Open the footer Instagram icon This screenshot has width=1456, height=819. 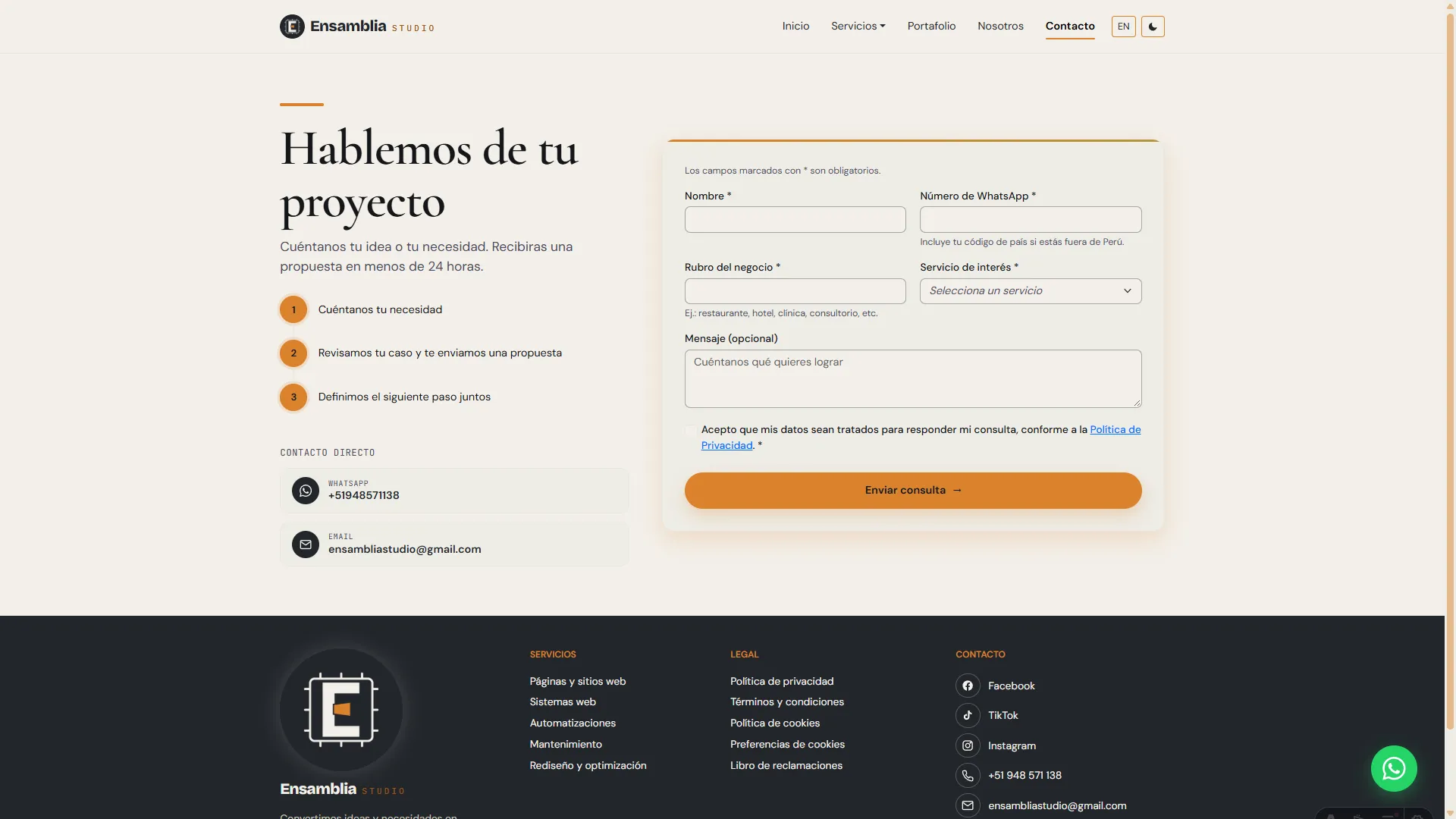pos(968,745)
